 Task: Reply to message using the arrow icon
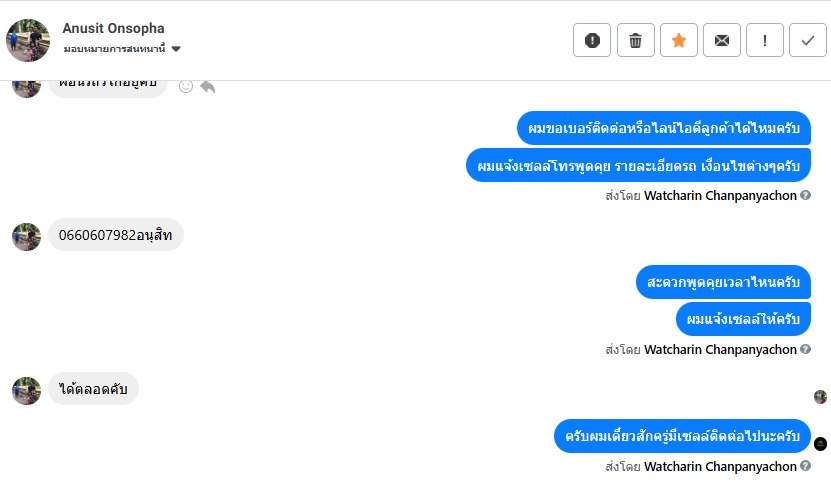point(208,87)
